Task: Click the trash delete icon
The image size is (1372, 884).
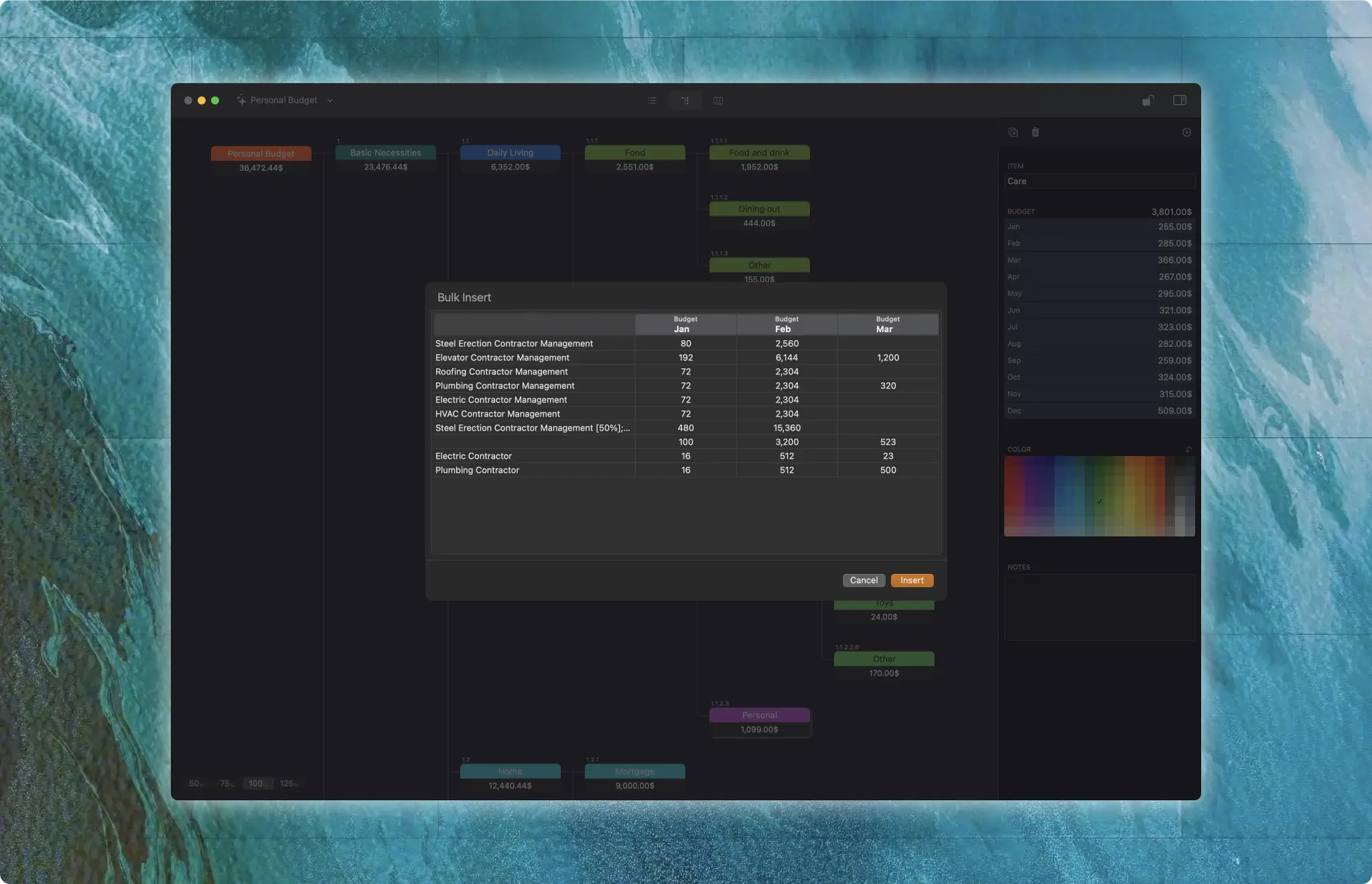Action: click(1035, 133)
